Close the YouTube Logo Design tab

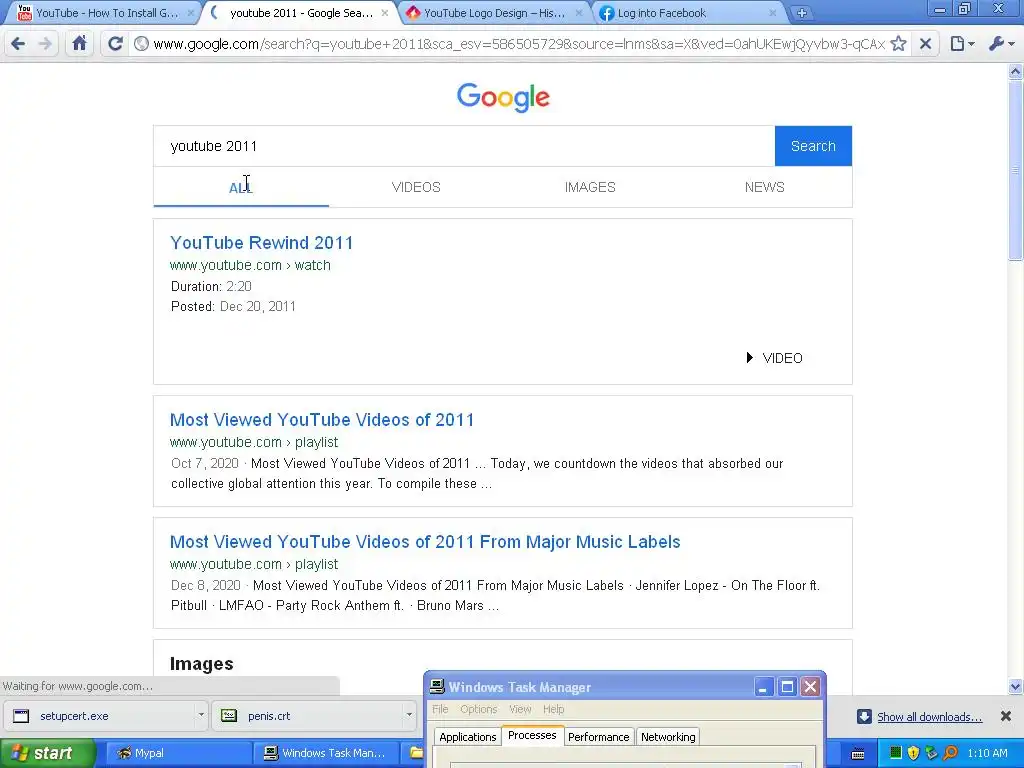(579, 13)
